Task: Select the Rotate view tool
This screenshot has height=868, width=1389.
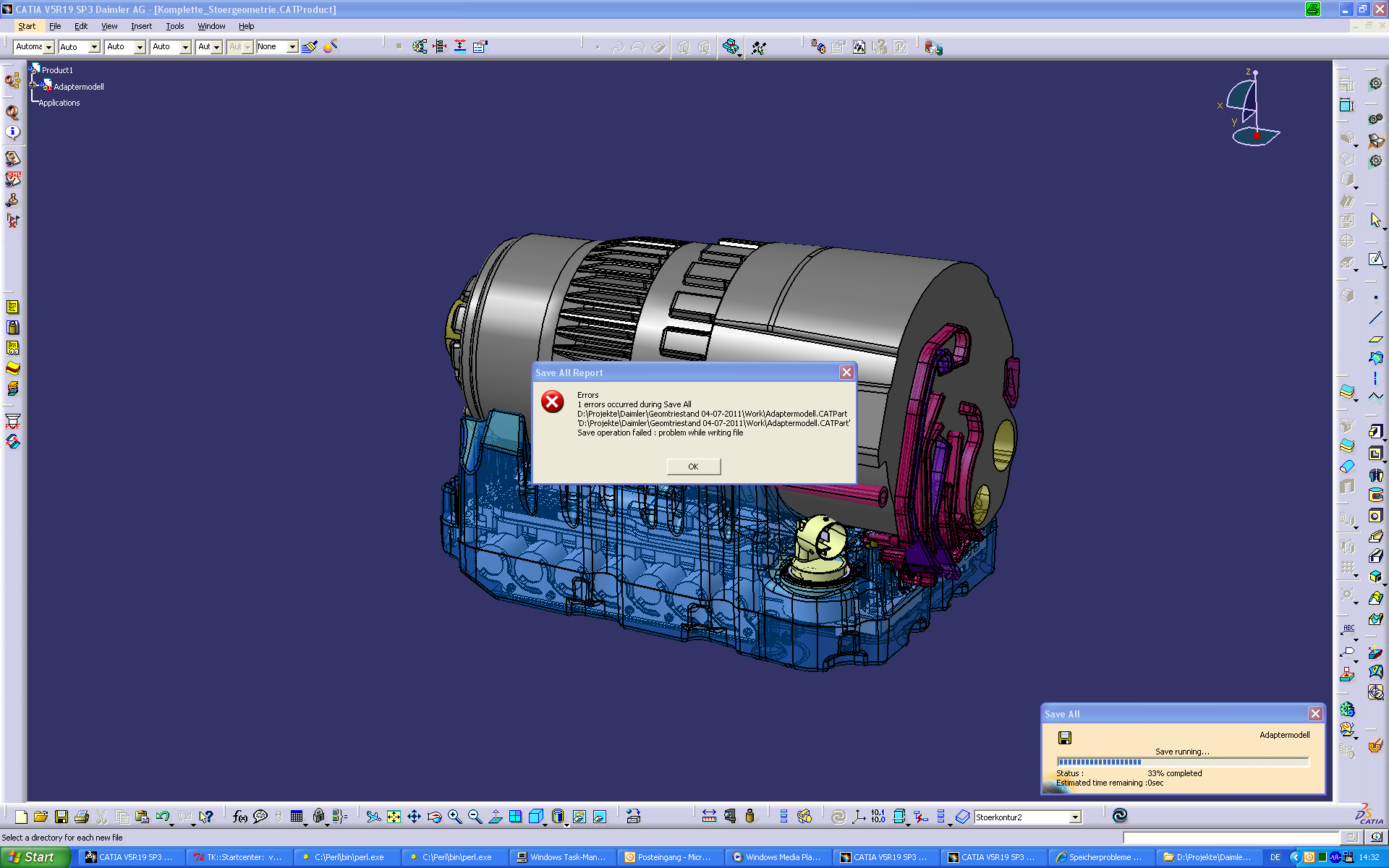Action: tap(434, 817)
